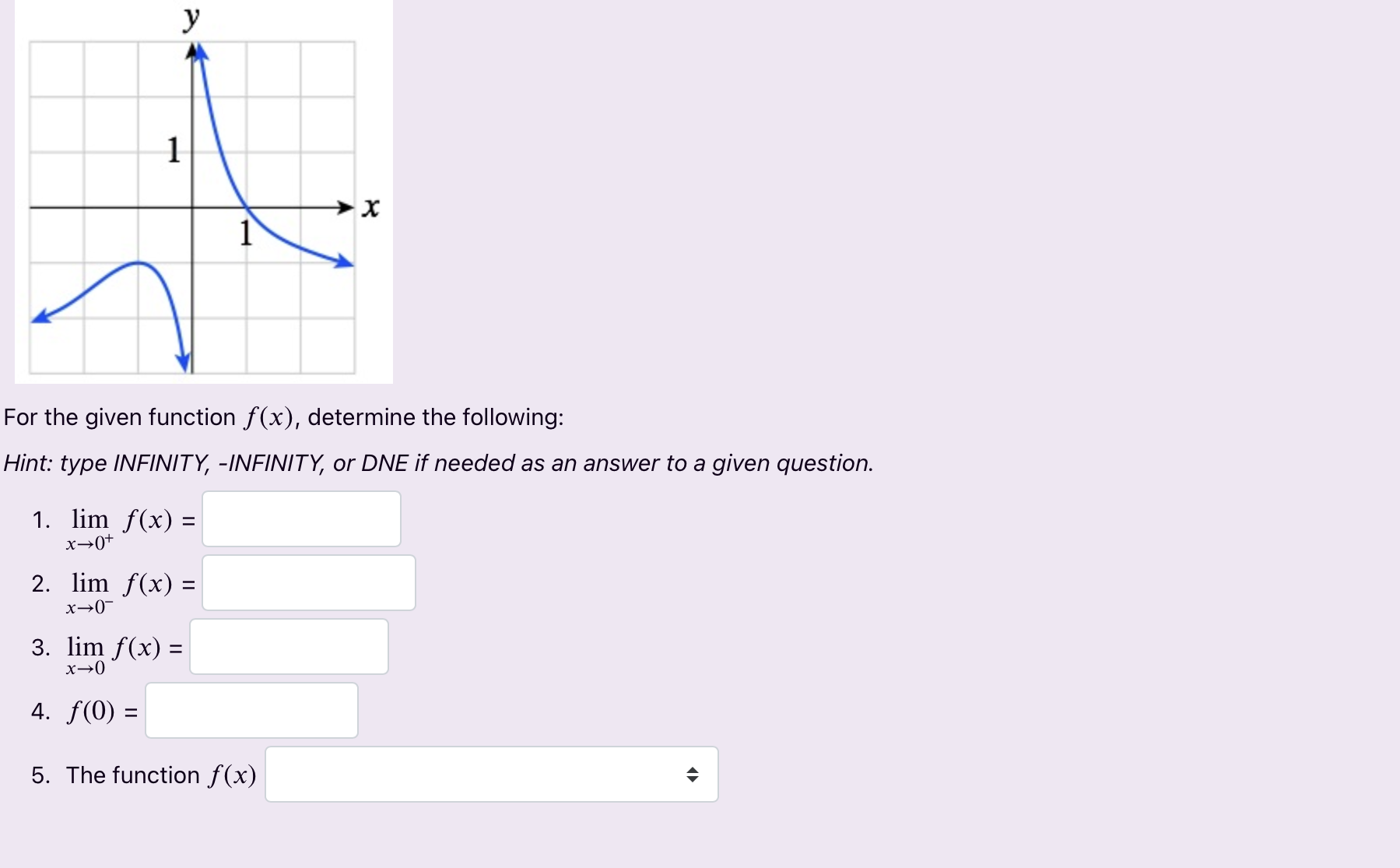Click the answer box for f(0)

click(251, 709)
